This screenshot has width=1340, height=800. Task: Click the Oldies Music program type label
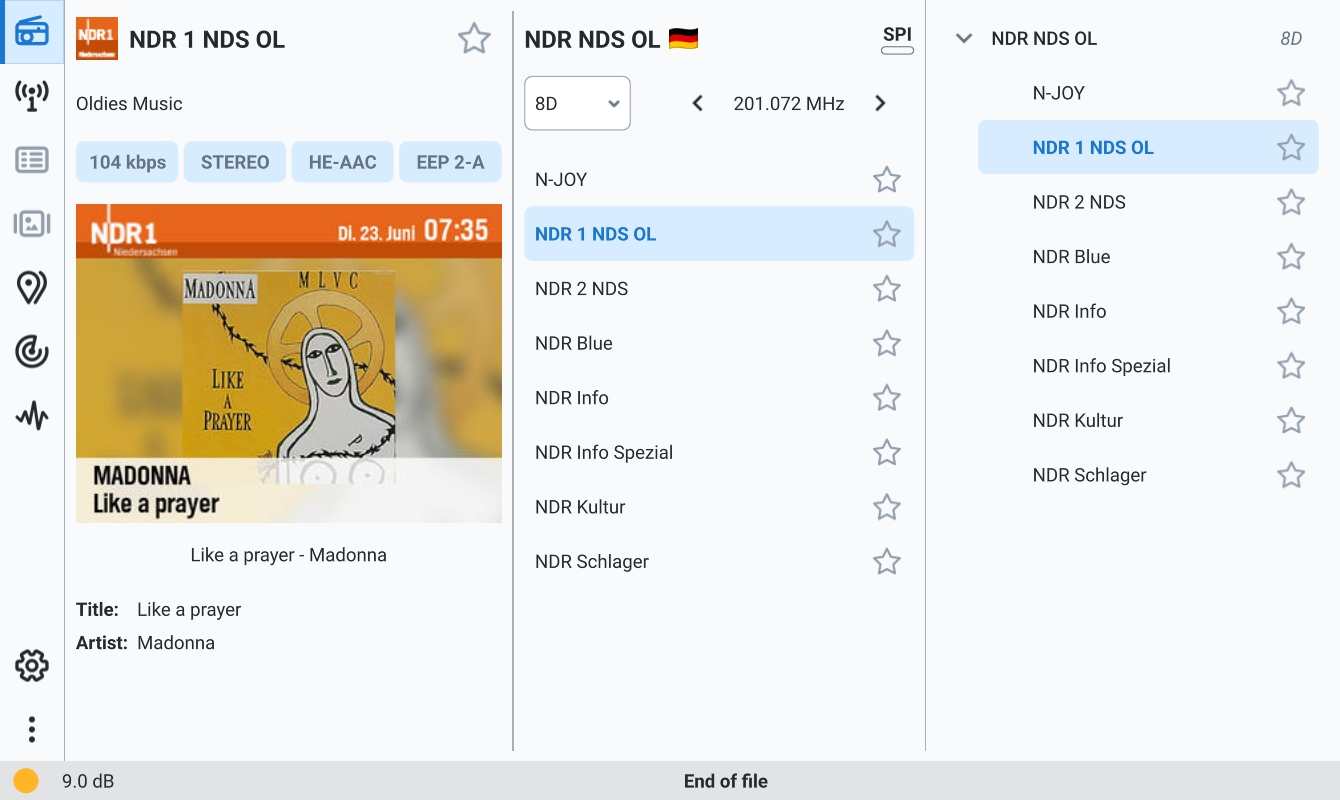129,104
